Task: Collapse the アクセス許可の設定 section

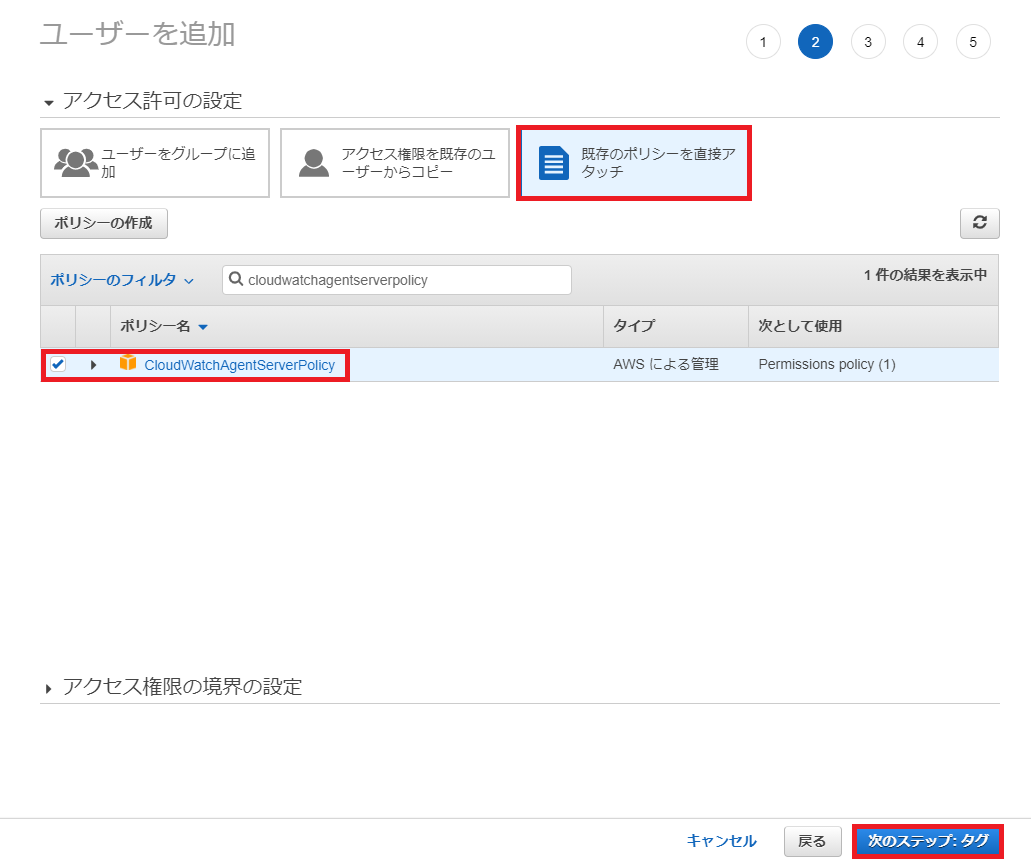Action: (48, 103)
